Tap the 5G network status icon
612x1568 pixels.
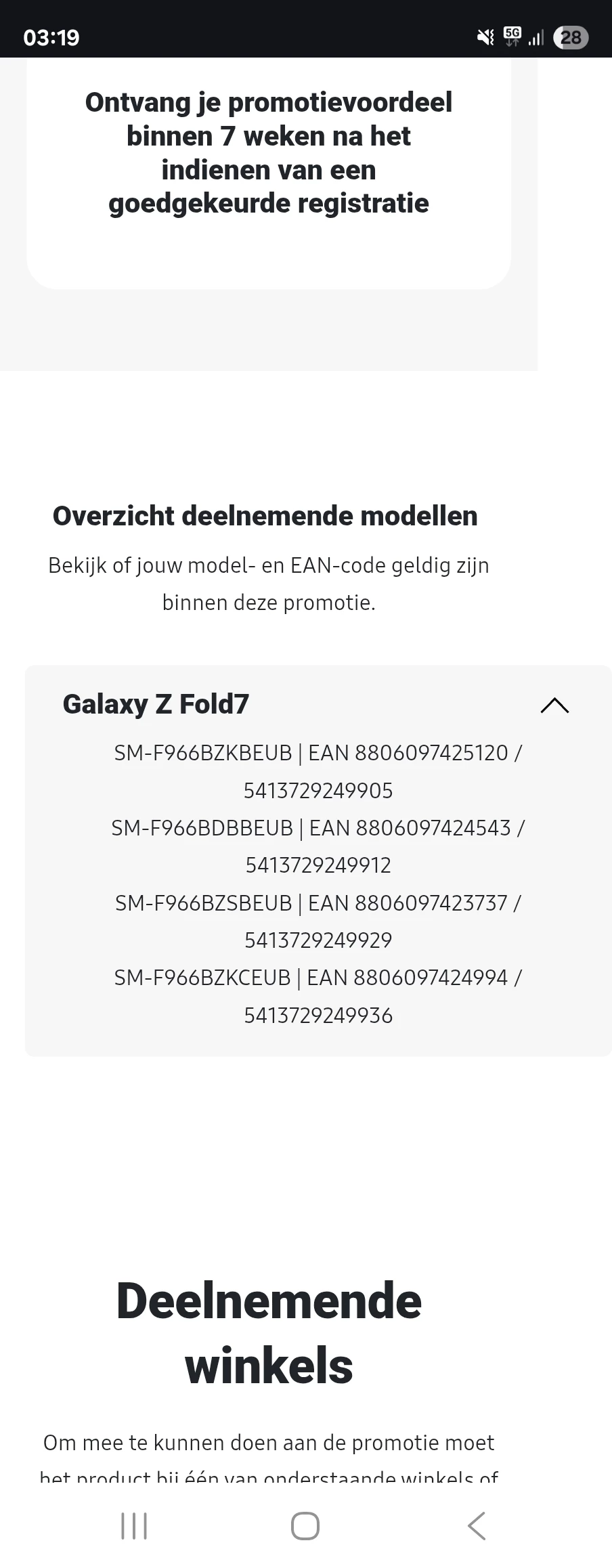click(x=512, y=37)
